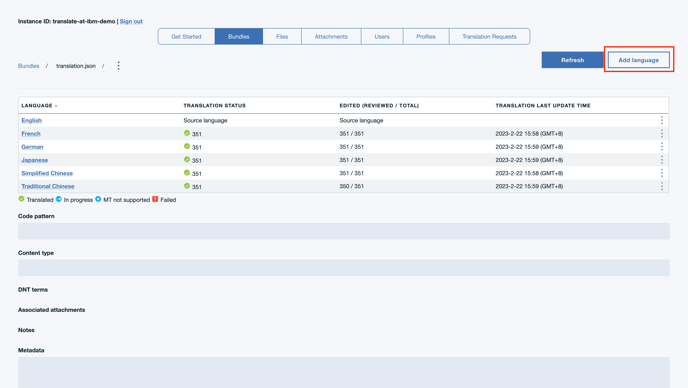
Task: Select the Bundles tab
Action: pos(239,36)
